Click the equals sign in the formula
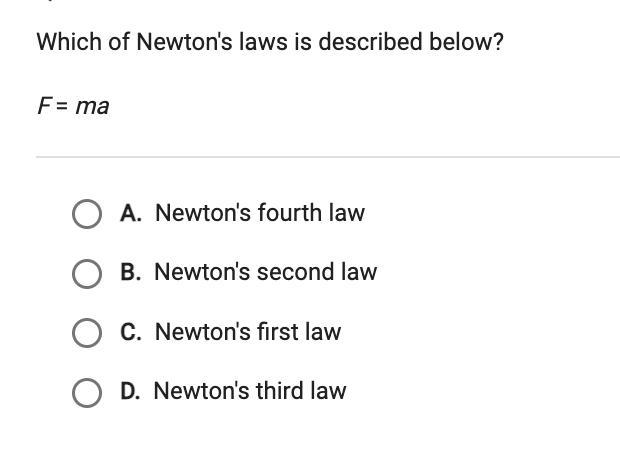The height and width of the screenshot is (460, 620). click(x=60, y=106)
